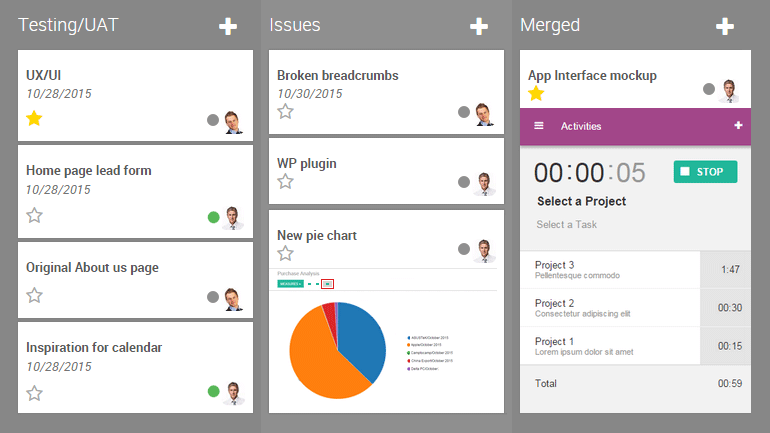Open the New pie chart thumbnail
This screenshot has width=770, height=433.
click(386, 340)
